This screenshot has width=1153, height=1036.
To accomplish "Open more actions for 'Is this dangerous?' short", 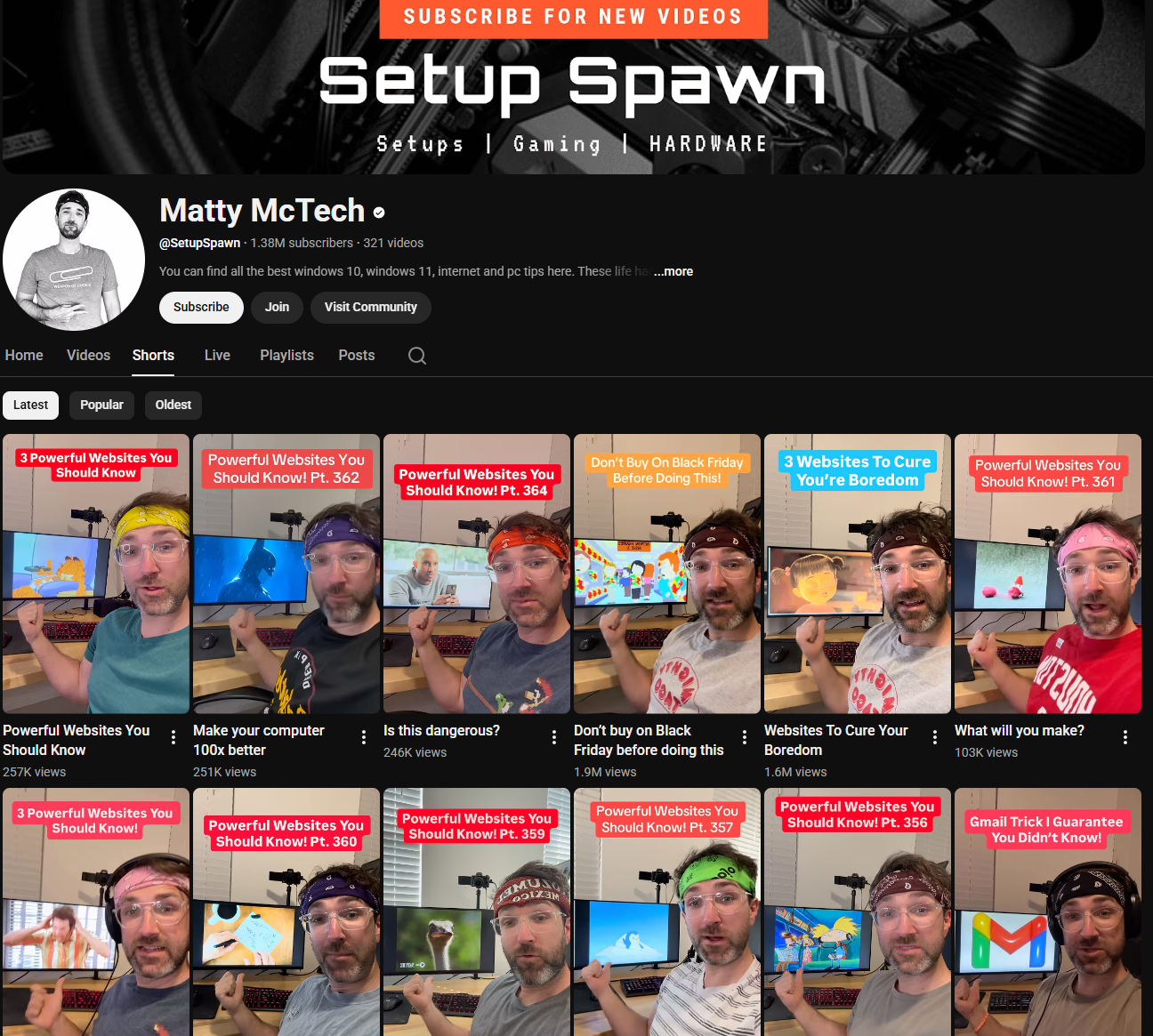I will coord(554,737).
